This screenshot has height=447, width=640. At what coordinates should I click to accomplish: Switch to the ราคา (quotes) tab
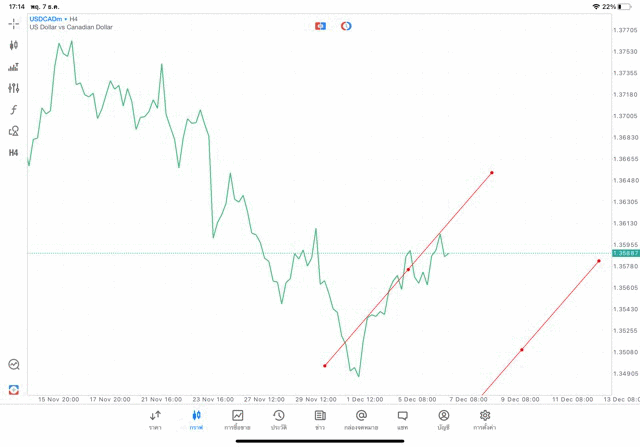pos(155,419)
